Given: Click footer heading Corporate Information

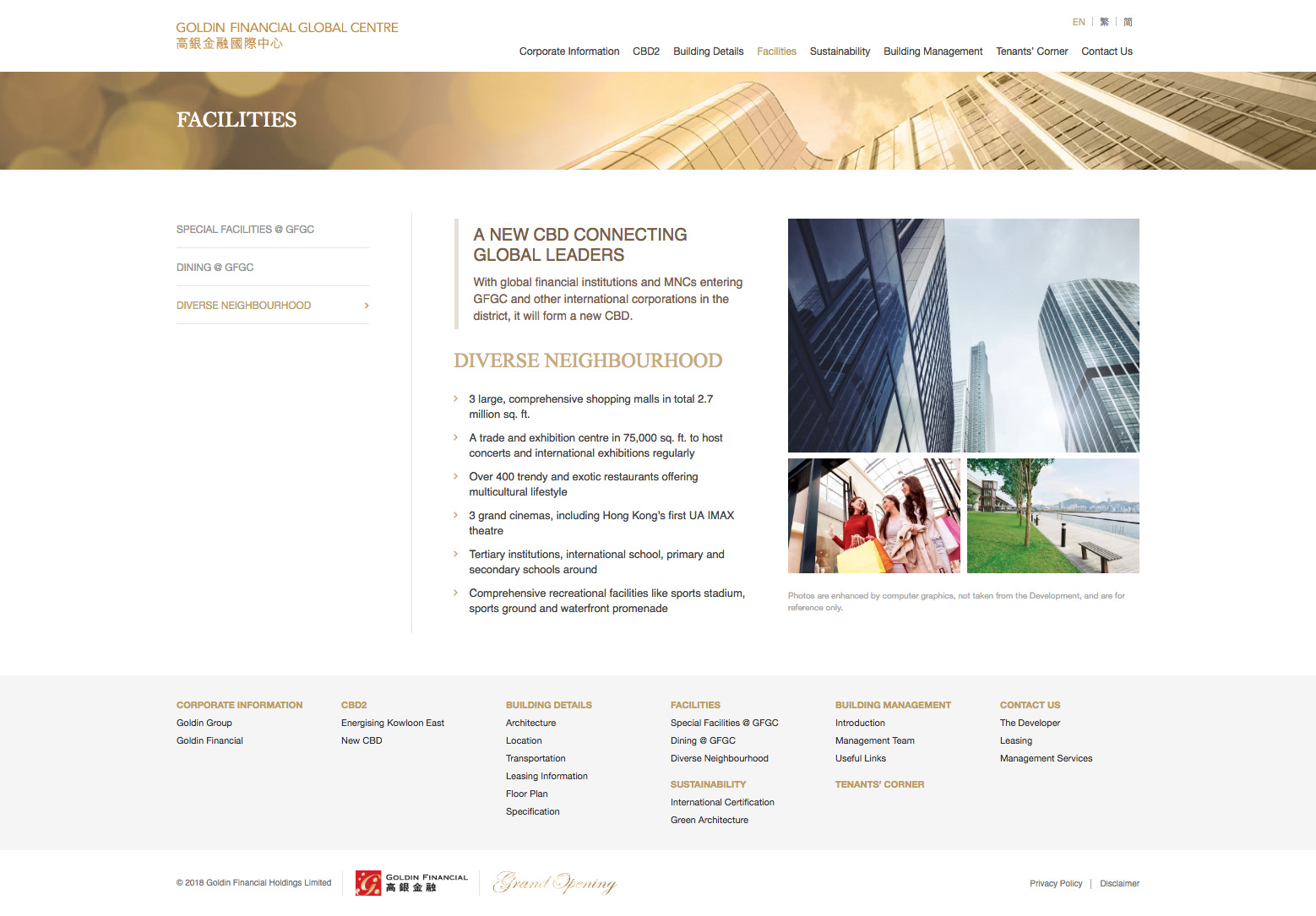Looking at the screenshot, I should [239, 705].
